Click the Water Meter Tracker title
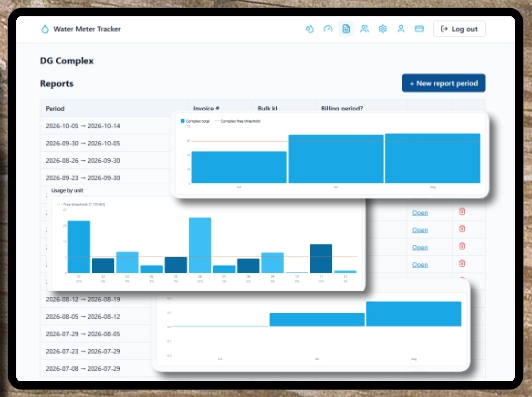 pyautogui.click(x=87, y=29)
